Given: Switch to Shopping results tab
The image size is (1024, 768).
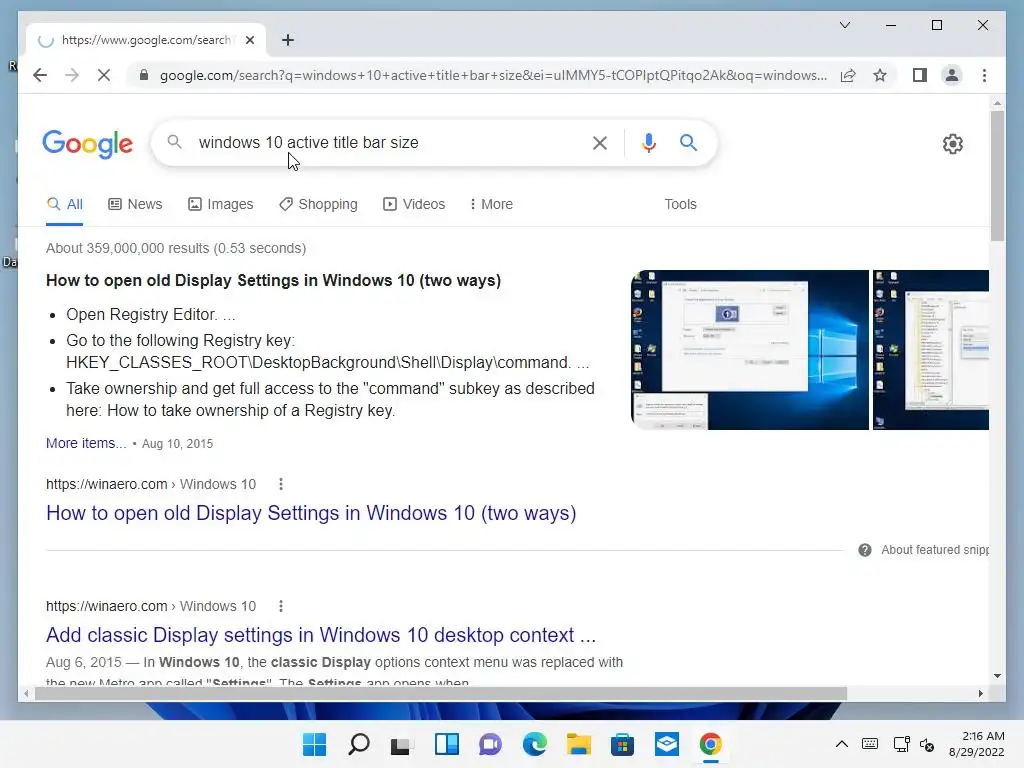Looking at the screenshot, I should 318,204.
